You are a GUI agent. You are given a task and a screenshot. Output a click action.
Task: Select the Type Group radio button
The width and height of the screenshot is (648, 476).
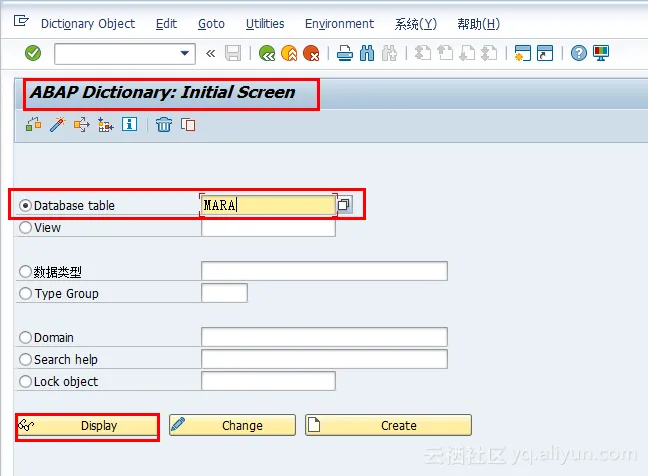tap(26, 293)
